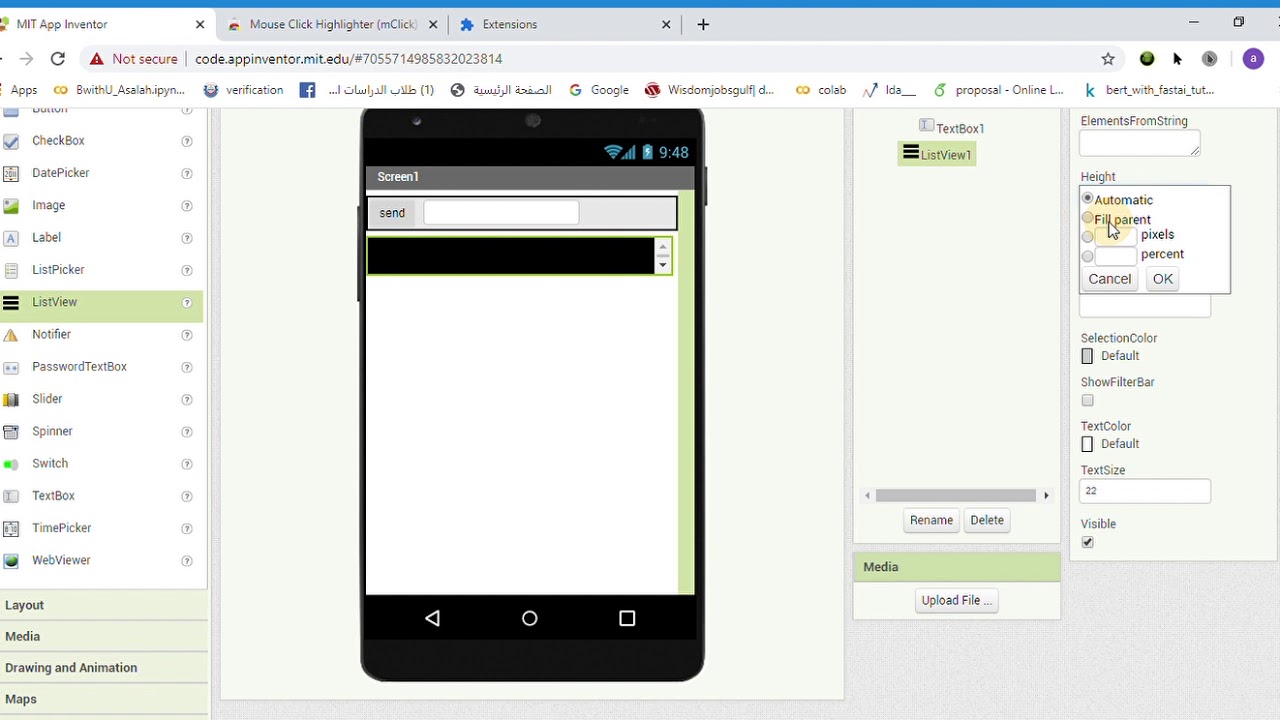This screenshot has width=1280, height=720.
Task: Click the Delete component button
Action: coord(987,520)
